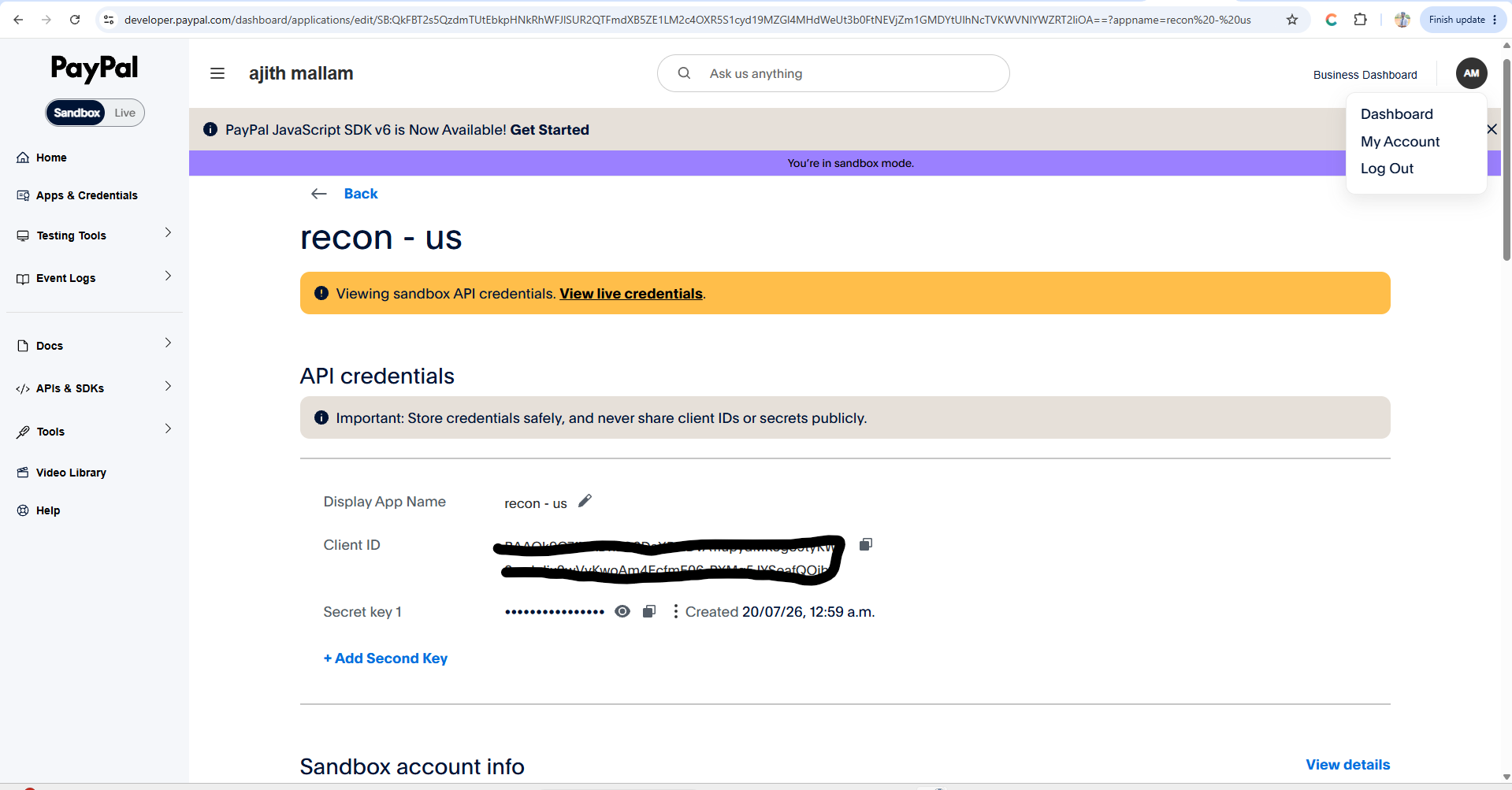Dismiss the SDK v6 banner

coord(1492,129)
